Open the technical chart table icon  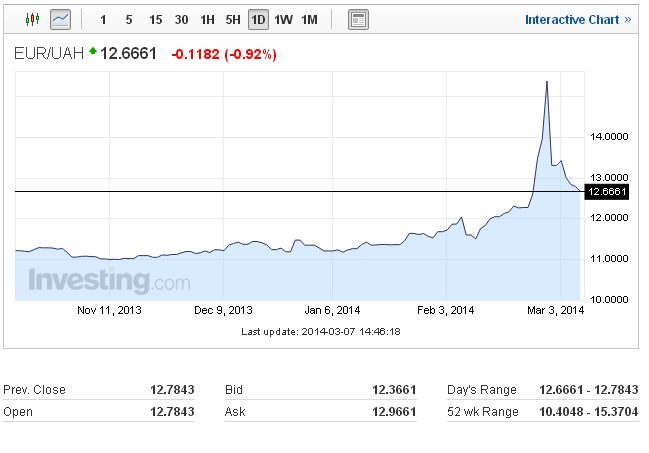358,19
